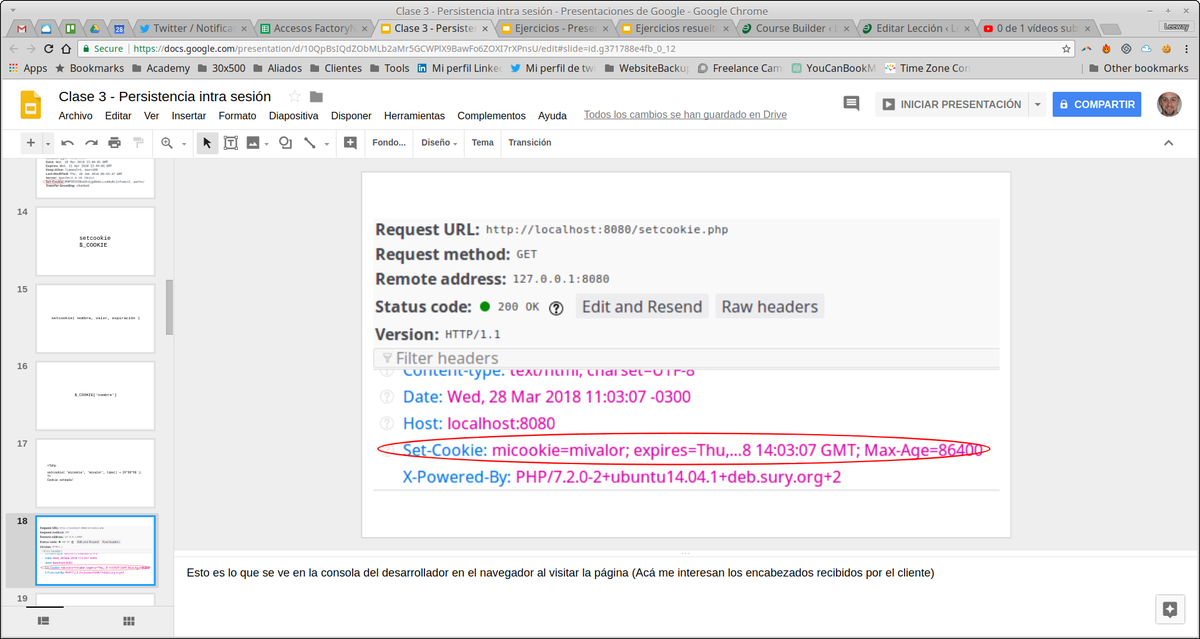Screen dimensions: 1200x639
Task: Move presentation to folder icon
Action: click(x=316, y=97)
